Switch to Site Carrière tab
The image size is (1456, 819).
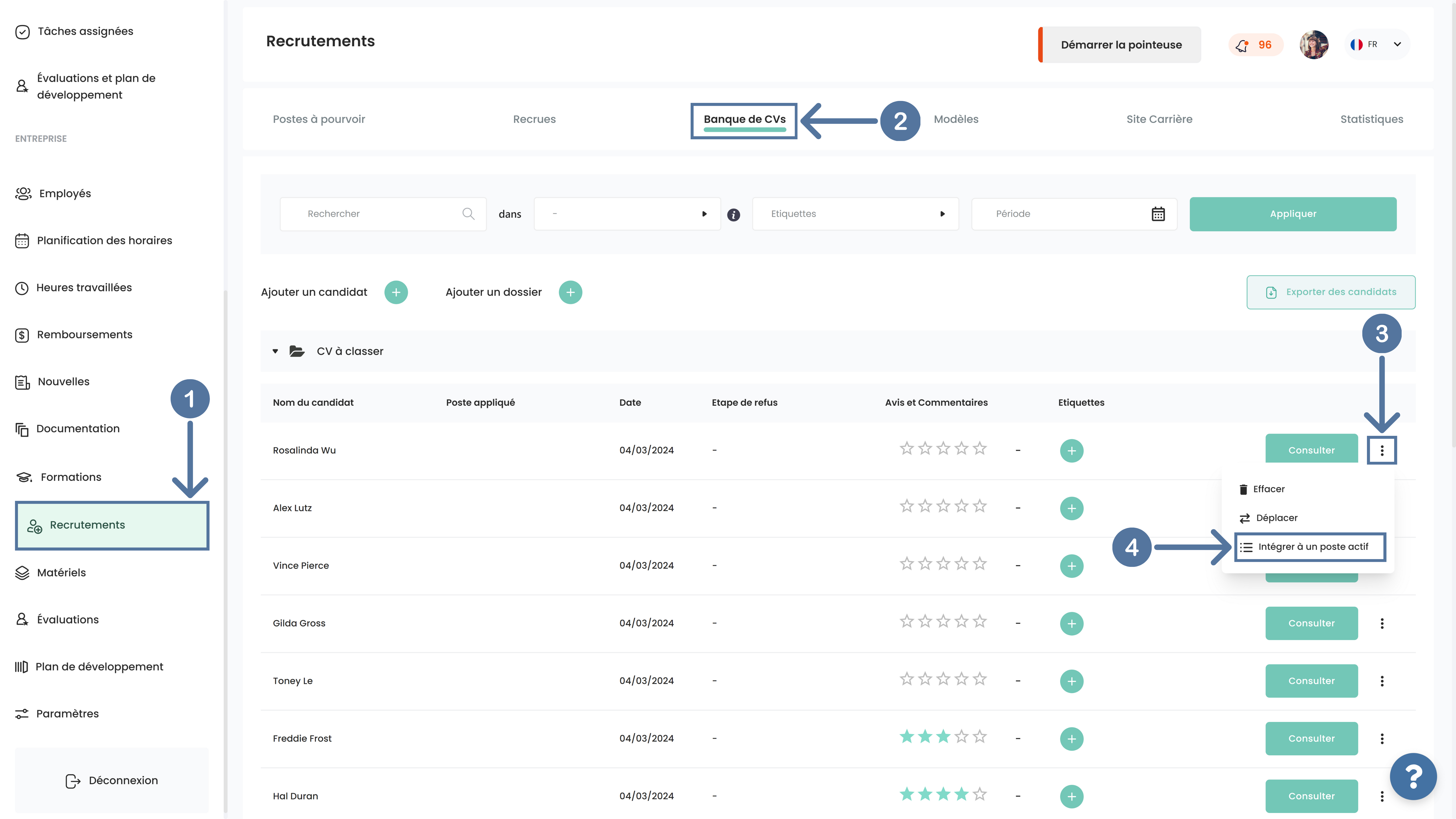pos(1159,119)
